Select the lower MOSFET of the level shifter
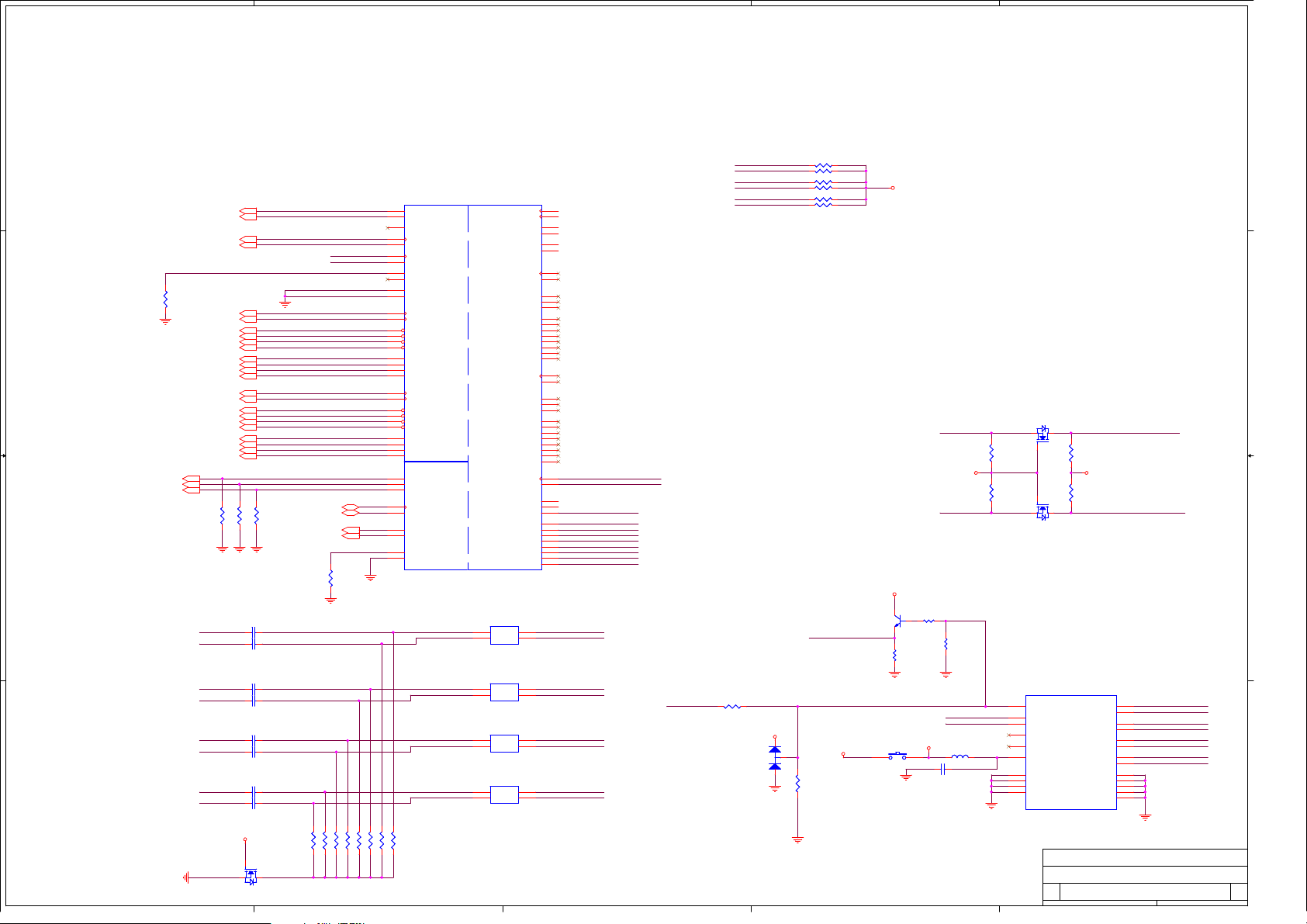The image size is (1307, 924). pos(1042,512)
